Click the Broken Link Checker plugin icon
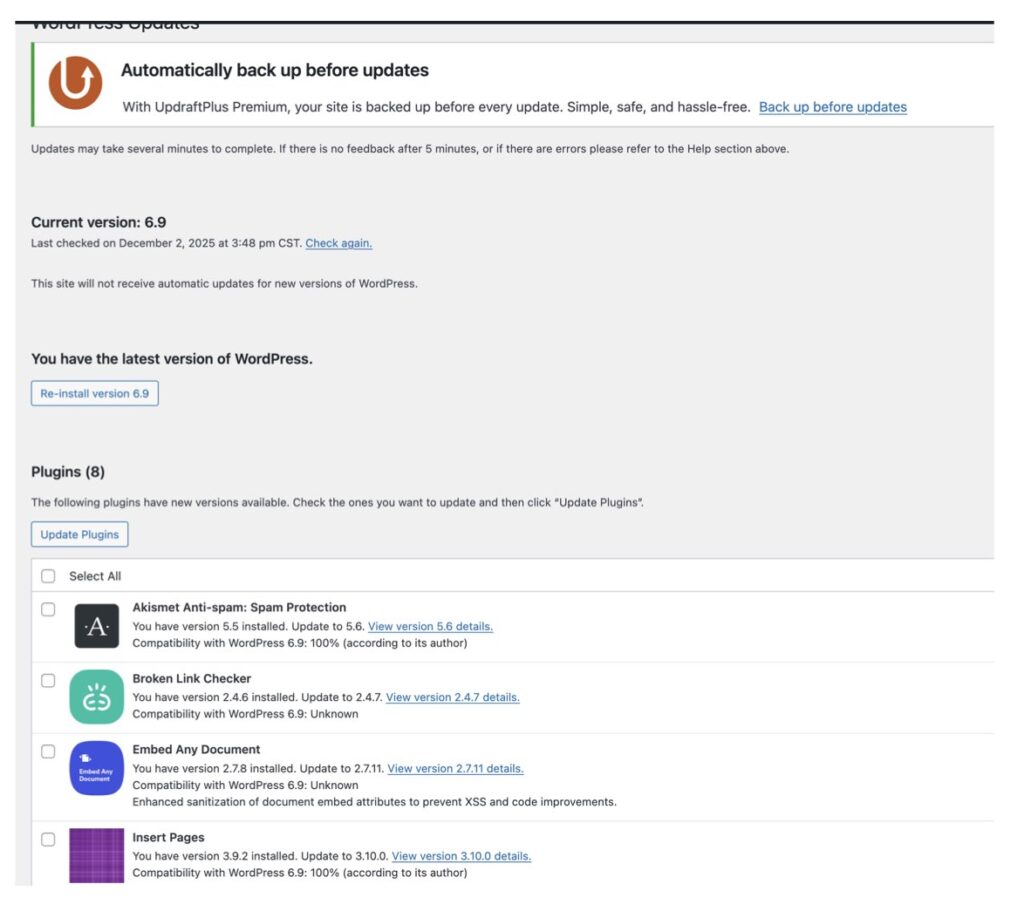Screen dimensions: 1024x918 (x=97, y=697)
